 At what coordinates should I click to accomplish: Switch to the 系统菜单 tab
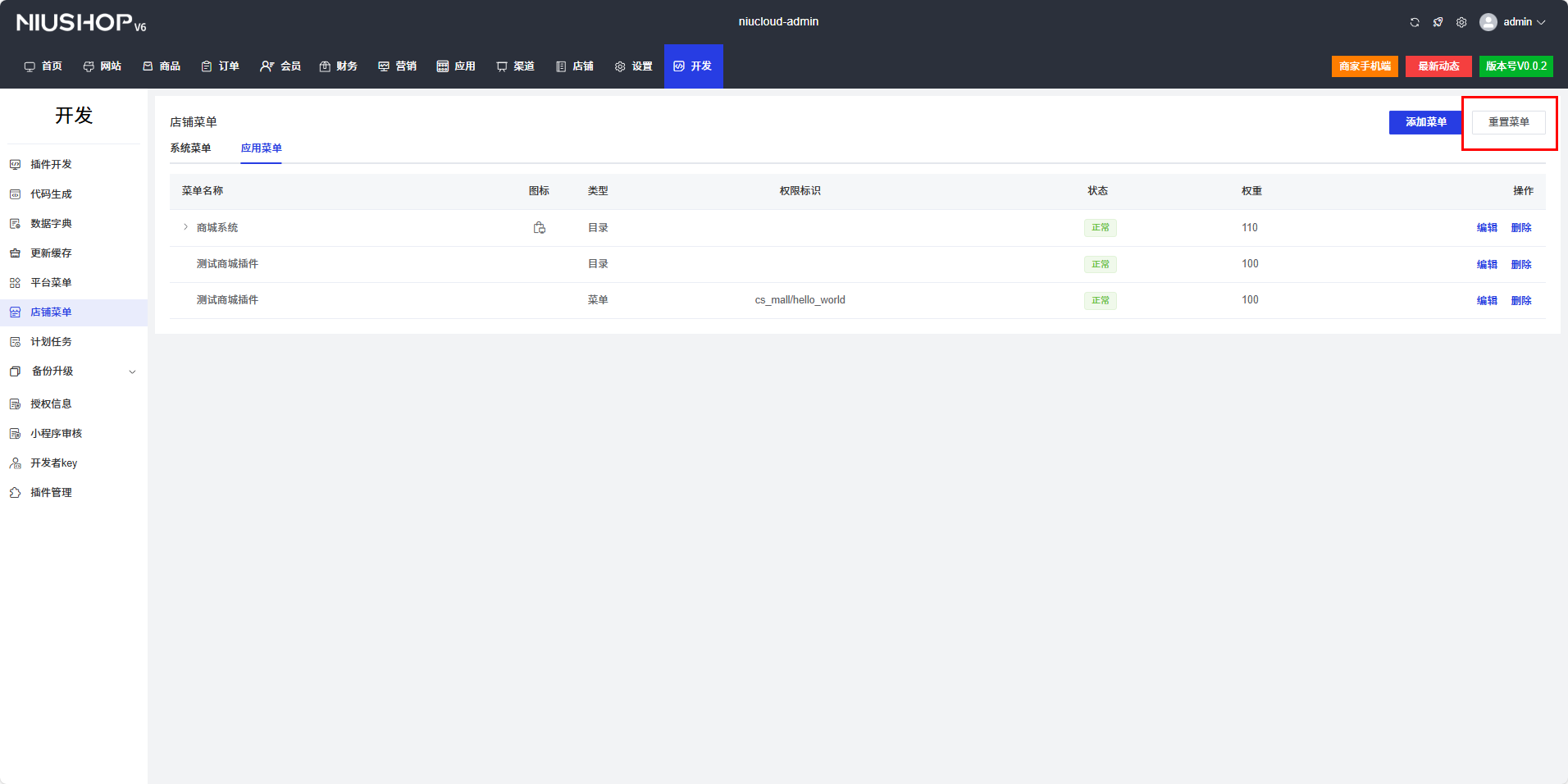pos(190,148)
